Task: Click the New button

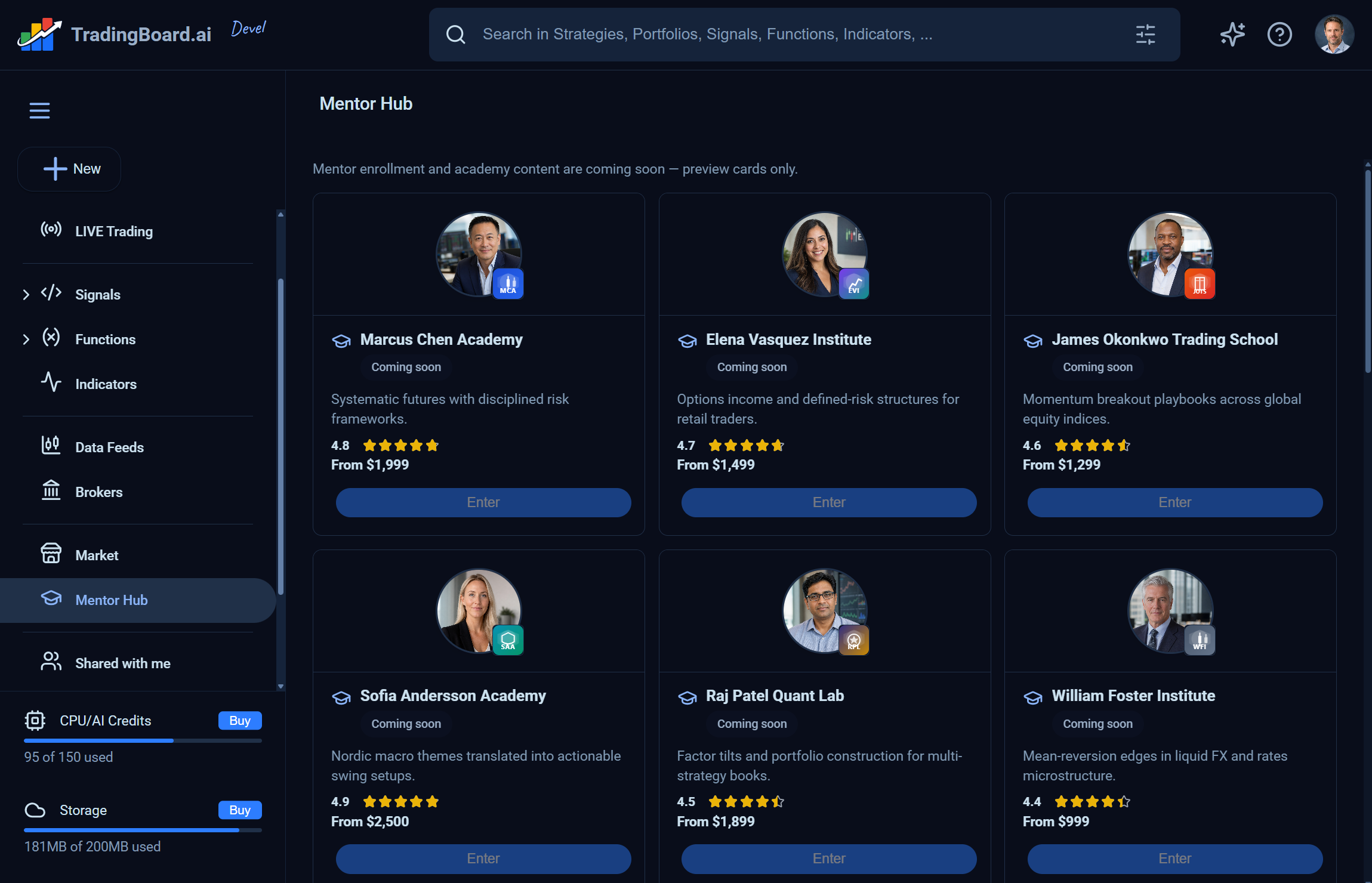Action: (69, 169)
